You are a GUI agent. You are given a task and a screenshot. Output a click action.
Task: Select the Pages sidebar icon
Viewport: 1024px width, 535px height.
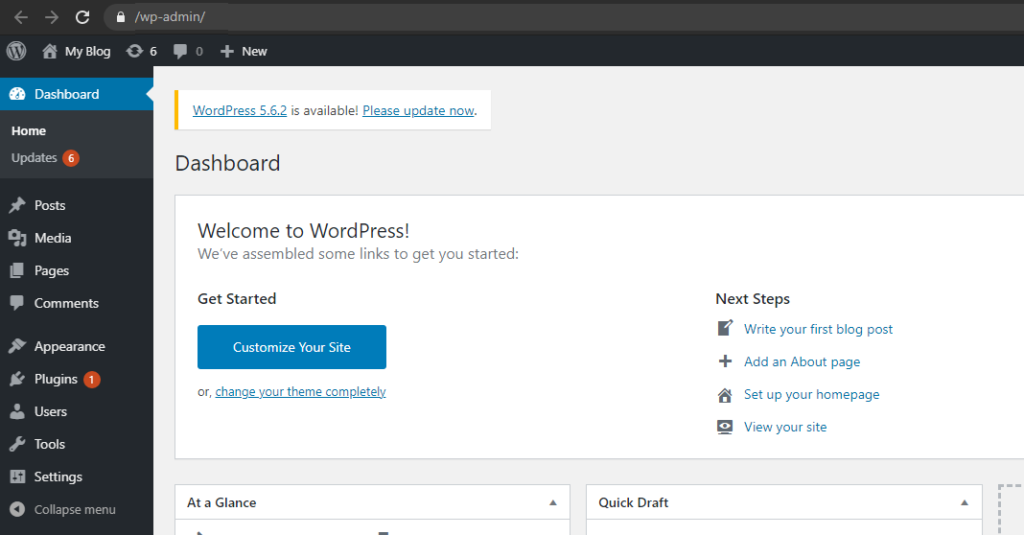pyautogui.click(x=17, y=270)
